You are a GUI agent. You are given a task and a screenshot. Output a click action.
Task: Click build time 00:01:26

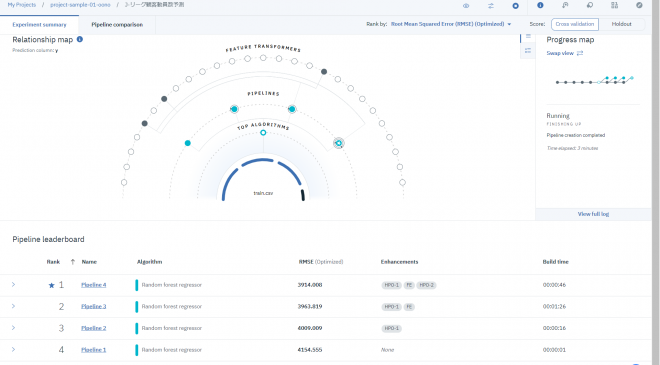(554, 306)
